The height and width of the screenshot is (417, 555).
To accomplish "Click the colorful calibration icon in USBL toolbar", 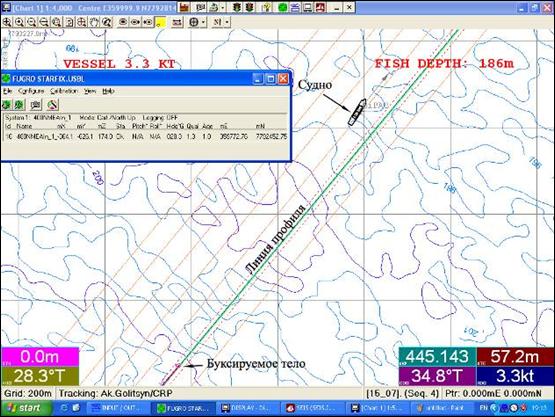I will point(52,104).
